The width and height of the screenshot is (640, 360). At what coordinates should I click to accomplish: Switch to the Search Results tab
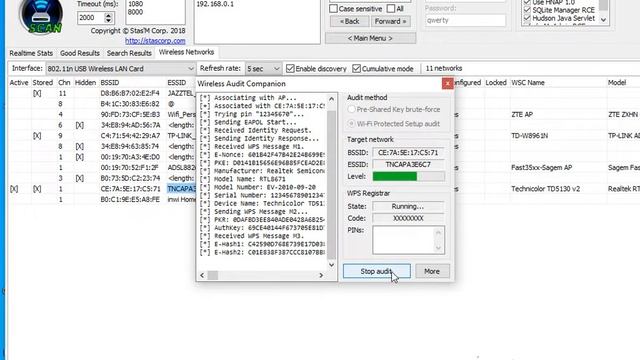[x=129, y=53]
